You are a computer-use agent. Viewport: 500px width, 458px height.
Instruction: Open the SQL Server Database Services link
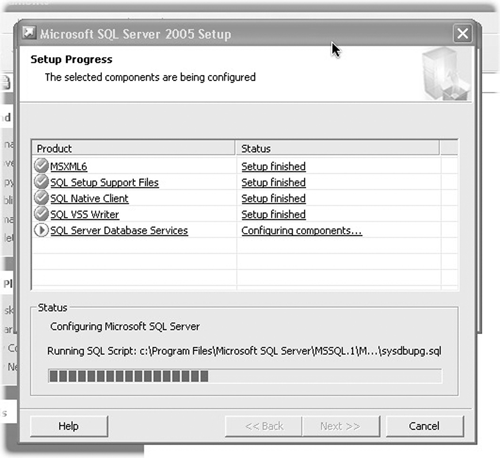[x=119, y=230]
